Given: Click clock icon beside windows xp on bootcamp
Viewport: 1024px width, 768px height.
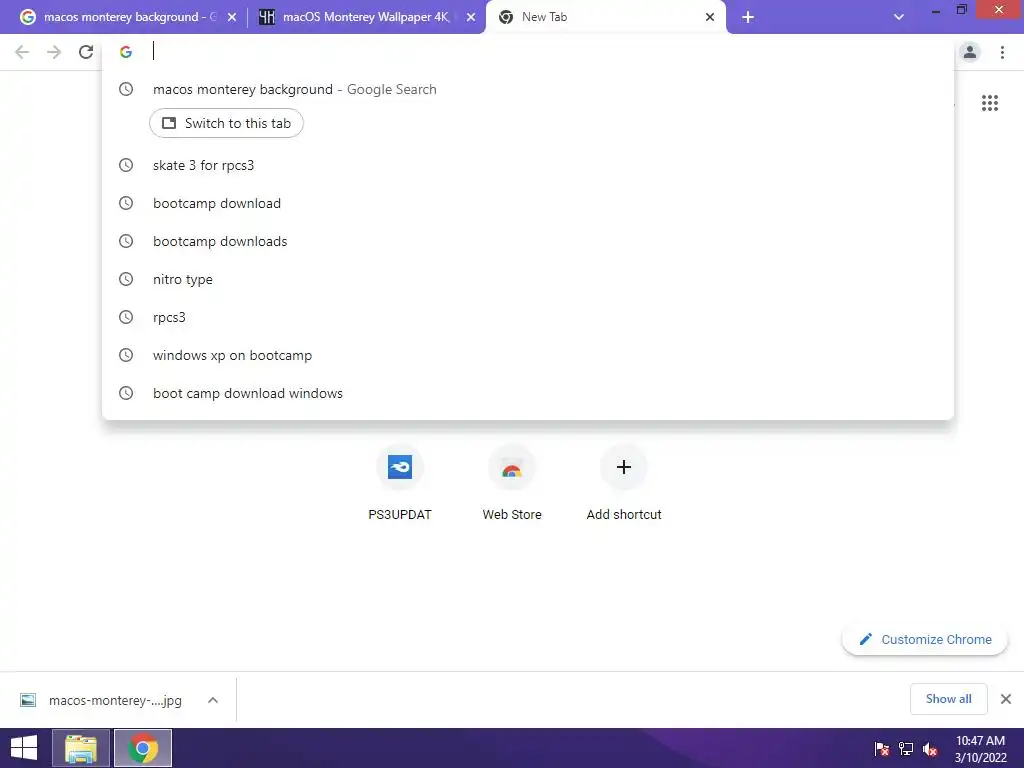Looking at the screenshot, I should pyautogui.click(x=125, y=355).
